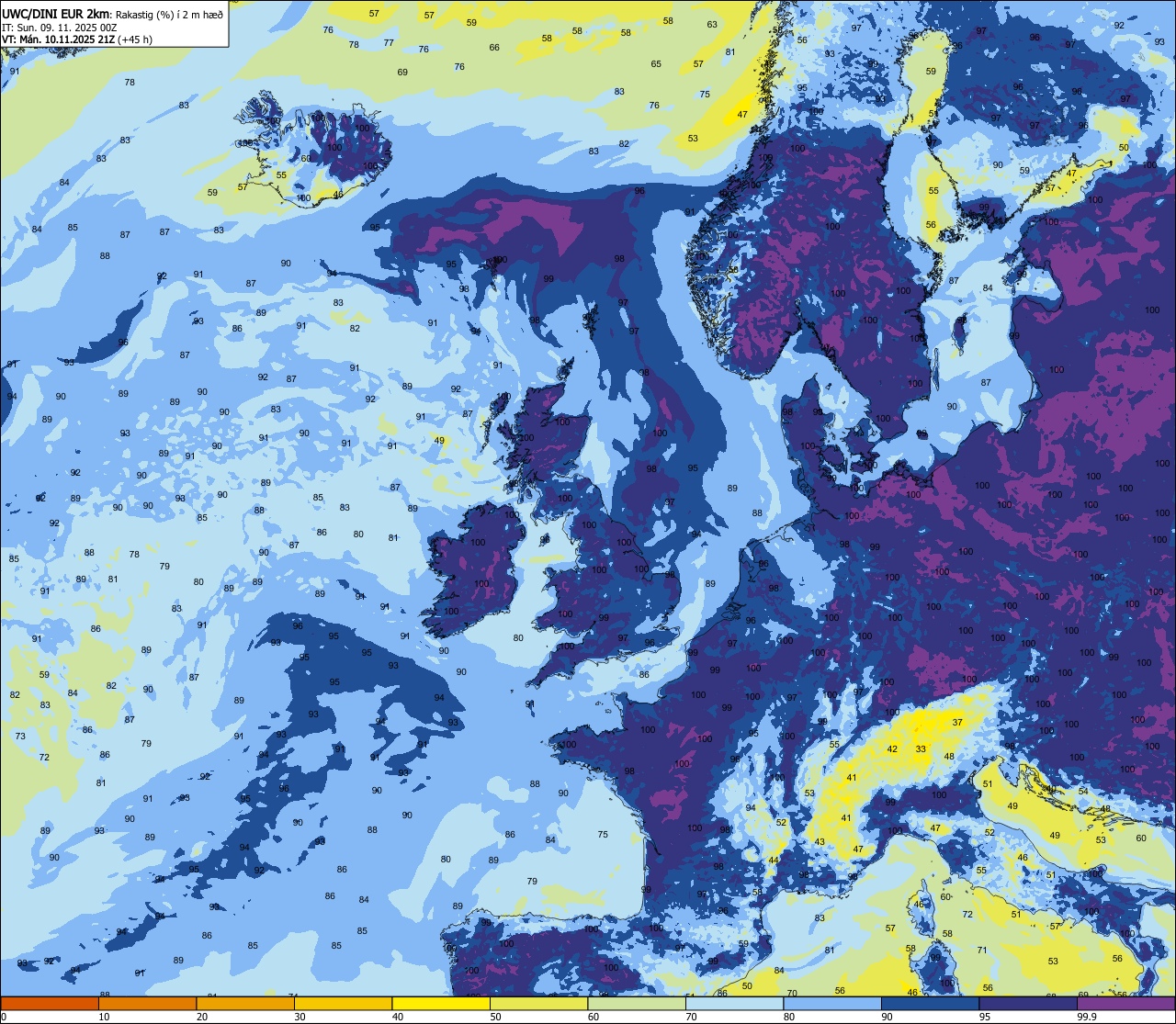Click the 'UWC/DINI EUR 2km' title text
Viewport: 1176px width, 1024px height.
click(x=55, y=14)
